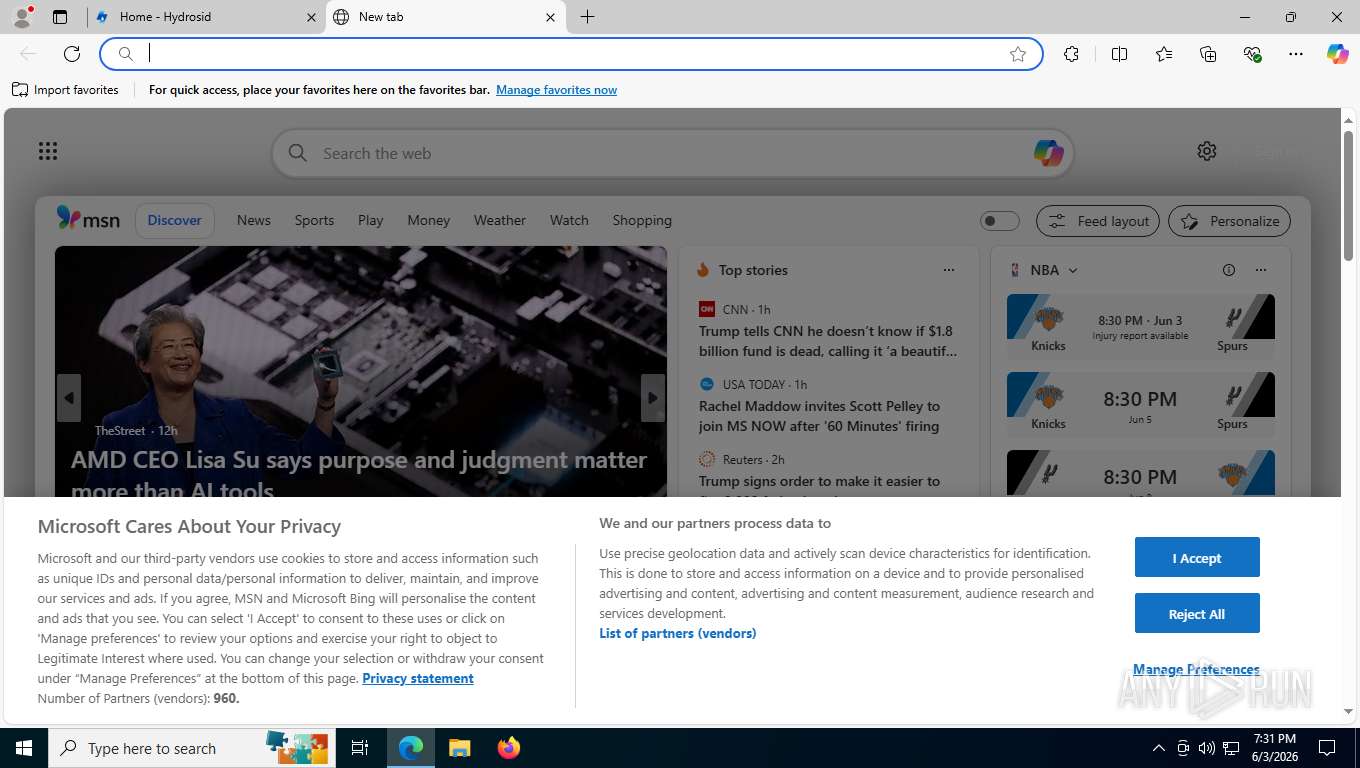Viewport: 1360px width, 768px height.
Task: Open AMD CEO Lisa Su headline
Action: point(359,475)
